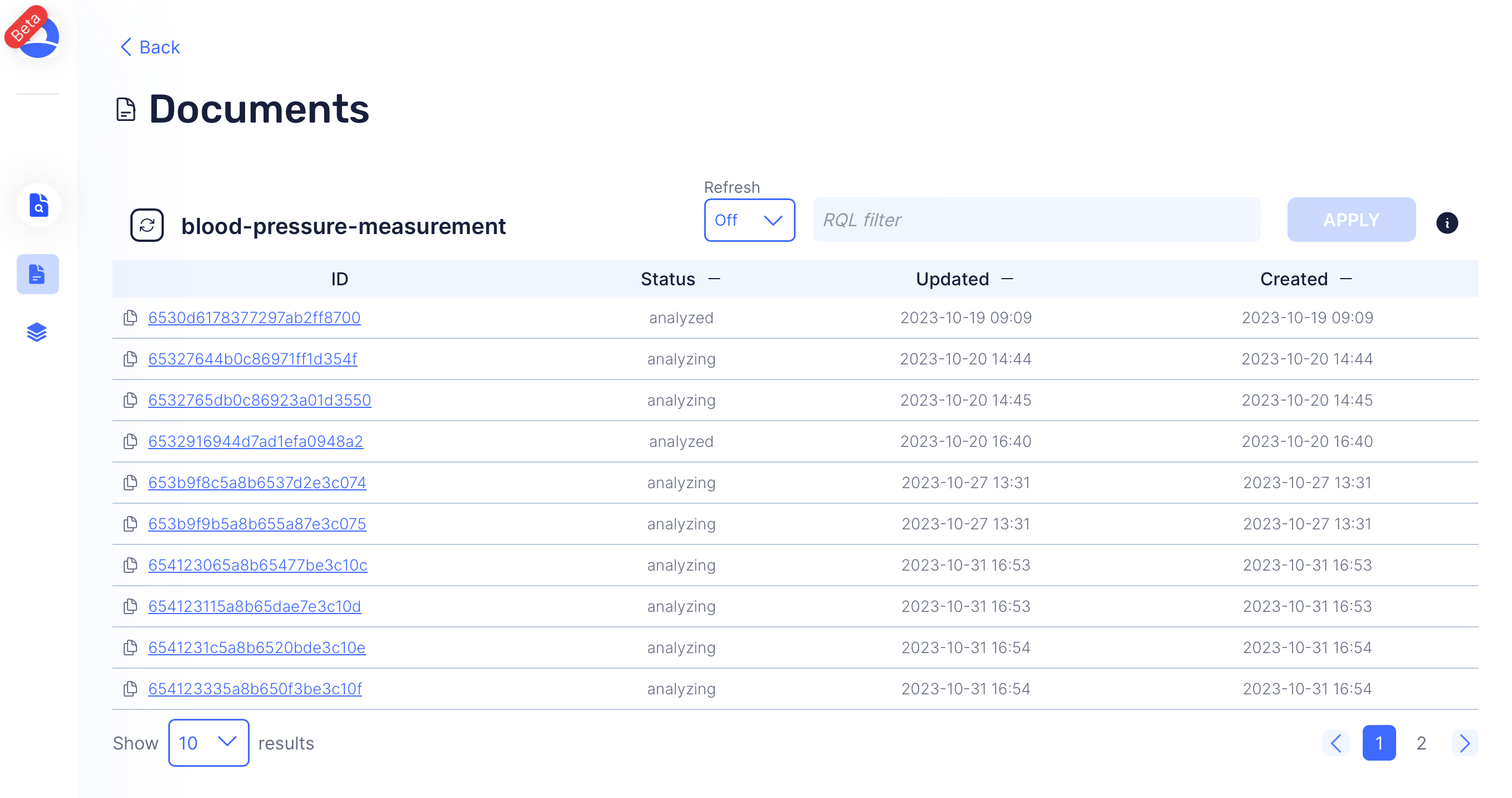
Task: Open document 653b9f8c5a8b6537d2e3c074
Action: [x=257, y=483]
